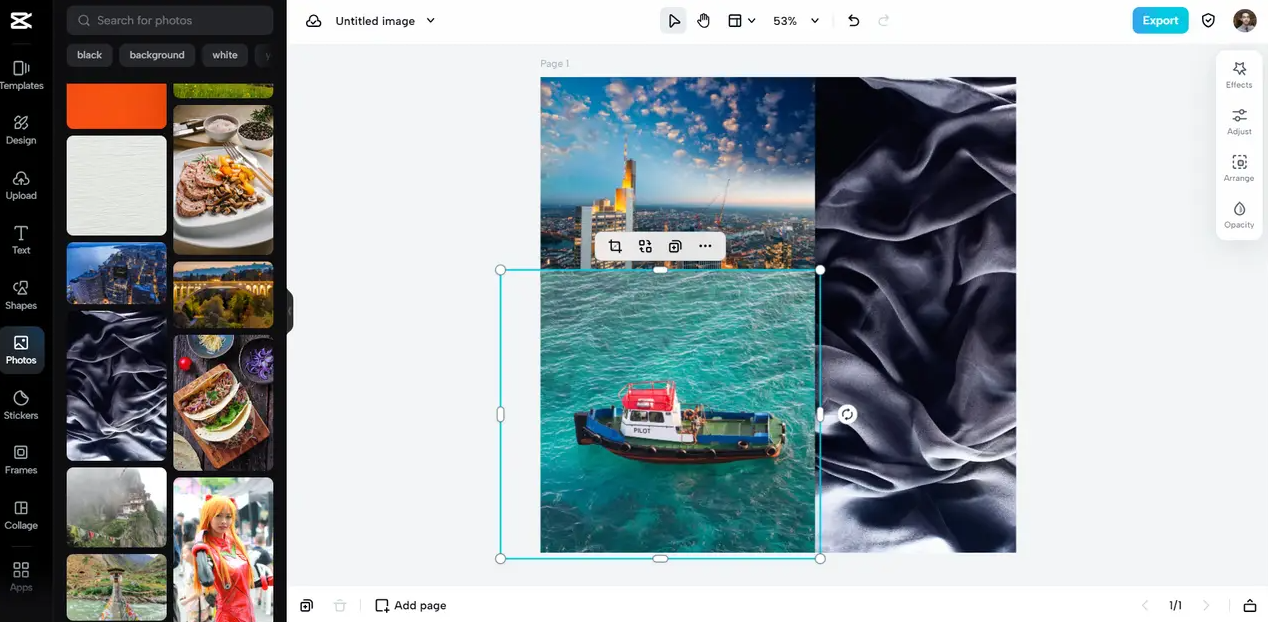Viewport: 1268px width, 622px height.
Task: Select the dark silk fabric thumbnail
Action: click(117, 386)
